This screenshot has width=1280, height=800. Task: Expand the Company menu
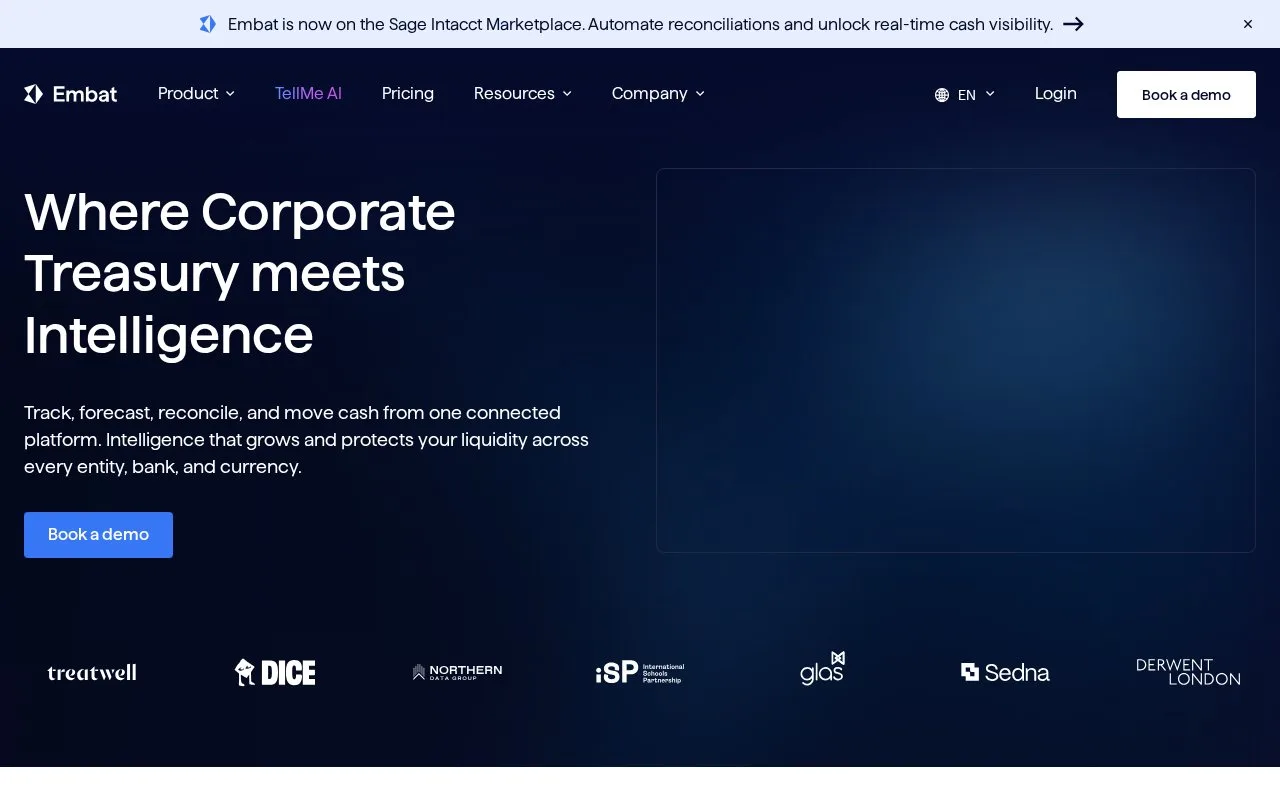pyautogui.click(x=658, y=93)
